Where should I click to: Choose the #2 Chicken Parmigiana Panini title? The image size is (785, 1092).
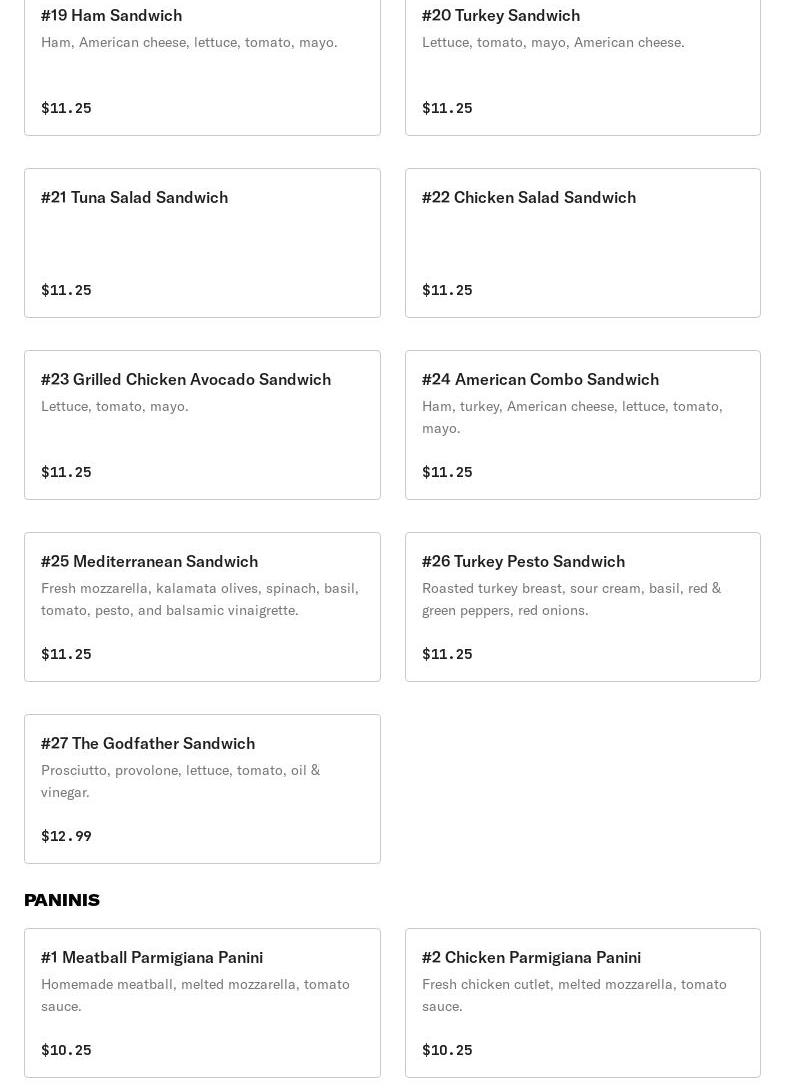coord(531,957)
